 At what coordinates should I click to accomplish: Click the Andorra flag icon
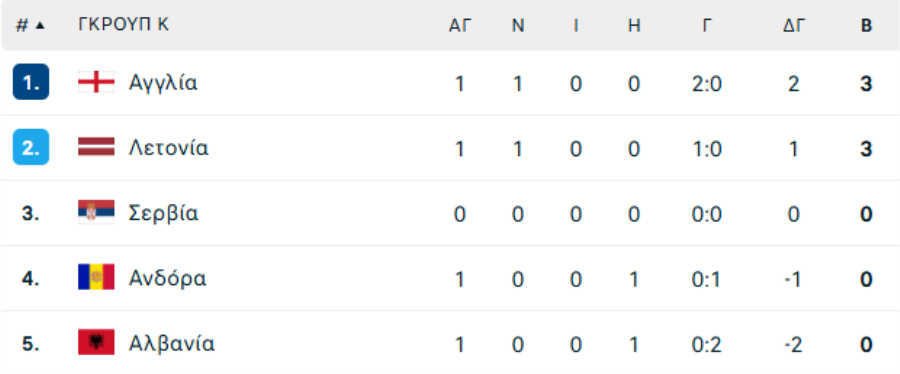(96, 277)
